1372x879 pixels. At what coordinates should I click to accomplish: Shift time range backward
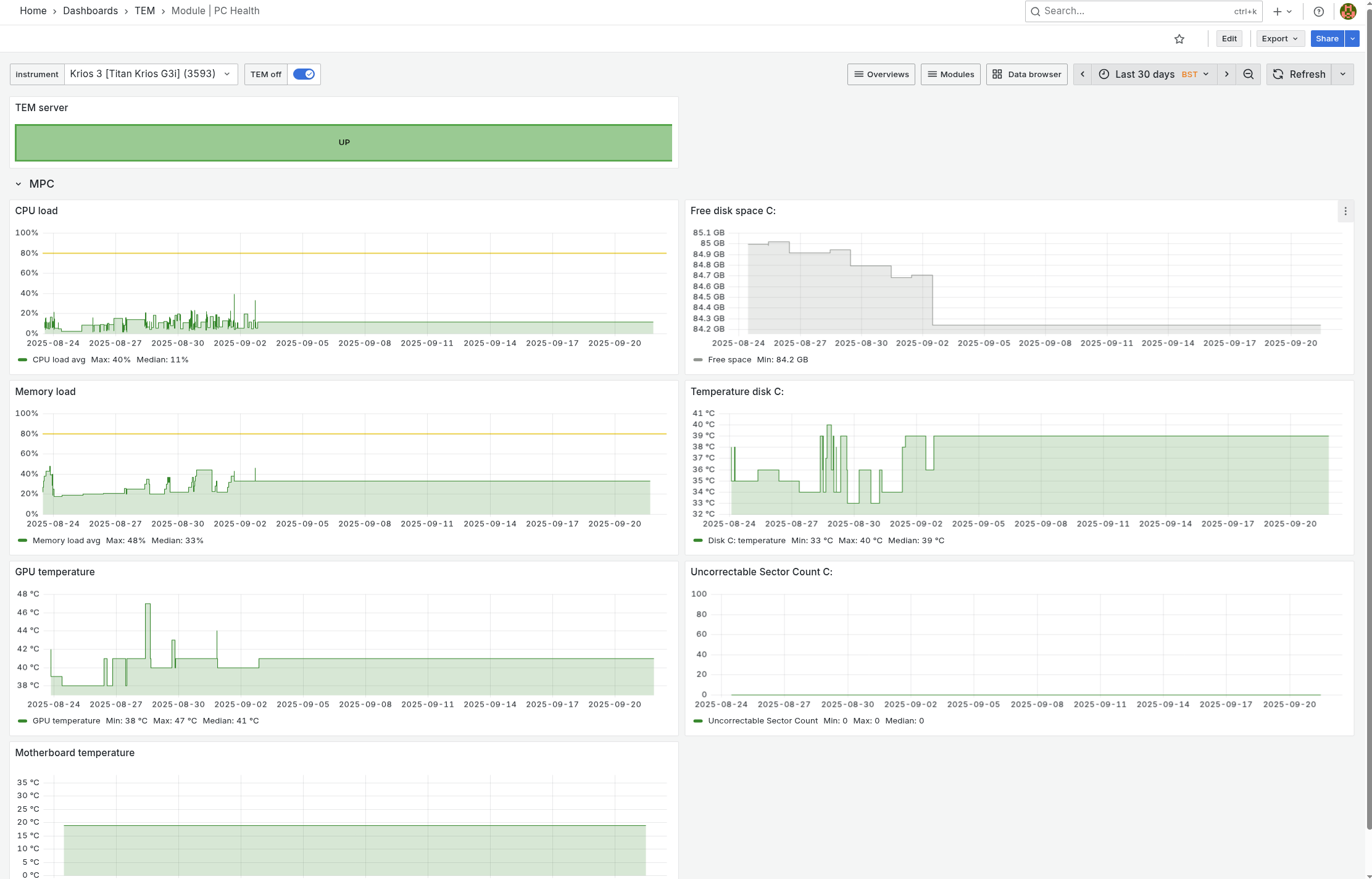[1082, 74]
